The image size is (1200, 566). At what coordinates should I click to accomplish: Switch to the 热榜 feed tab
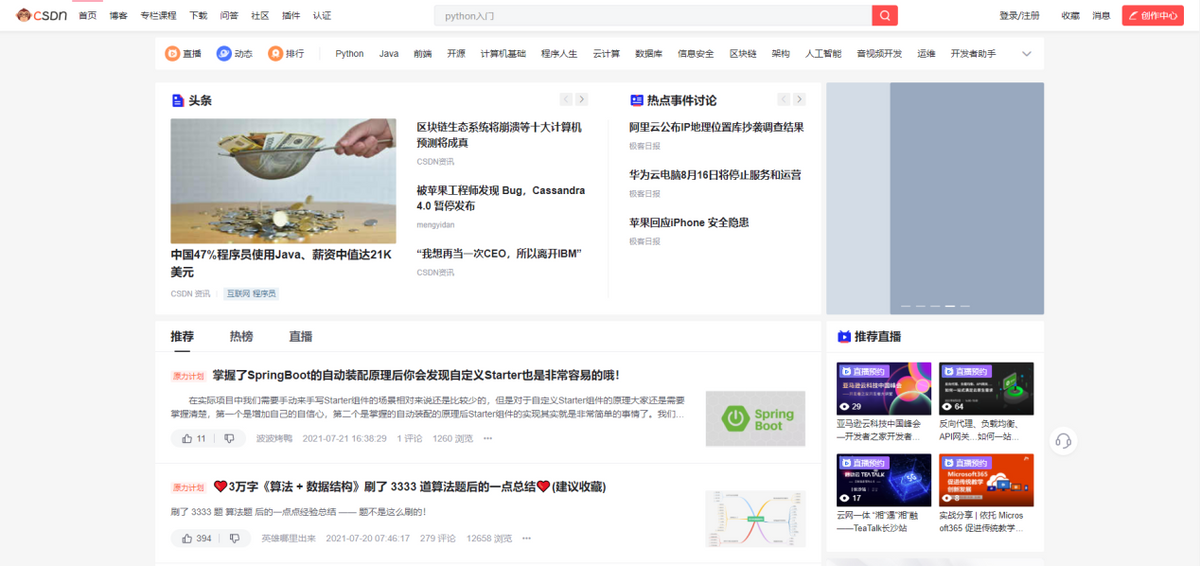[x=241, y=337]
